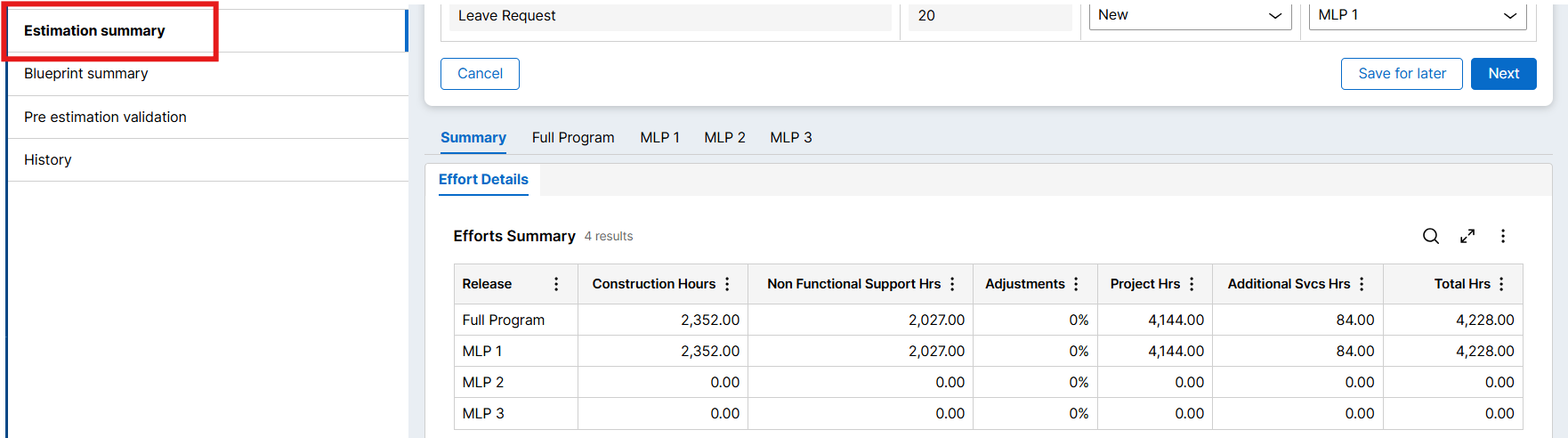Open search in Efforts Summary table
This screenshot has width=1568, height=438.
click(1430, 236)
